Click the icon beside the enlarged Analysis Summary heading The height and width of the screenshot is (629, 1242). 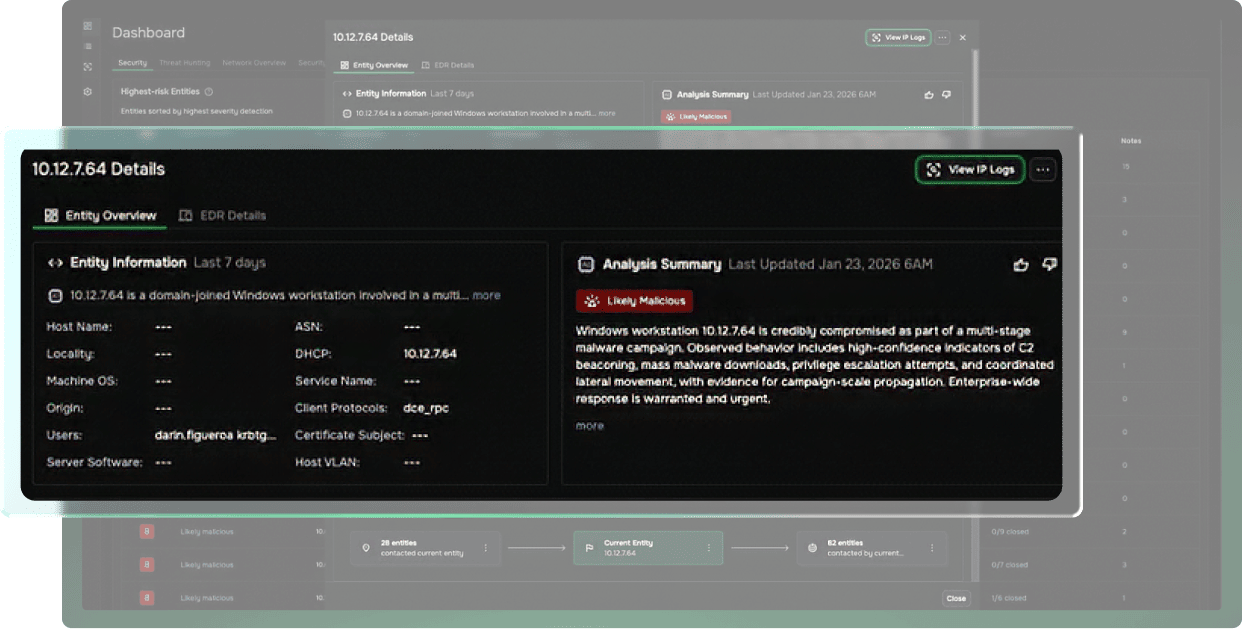click(x=587, y=265)
